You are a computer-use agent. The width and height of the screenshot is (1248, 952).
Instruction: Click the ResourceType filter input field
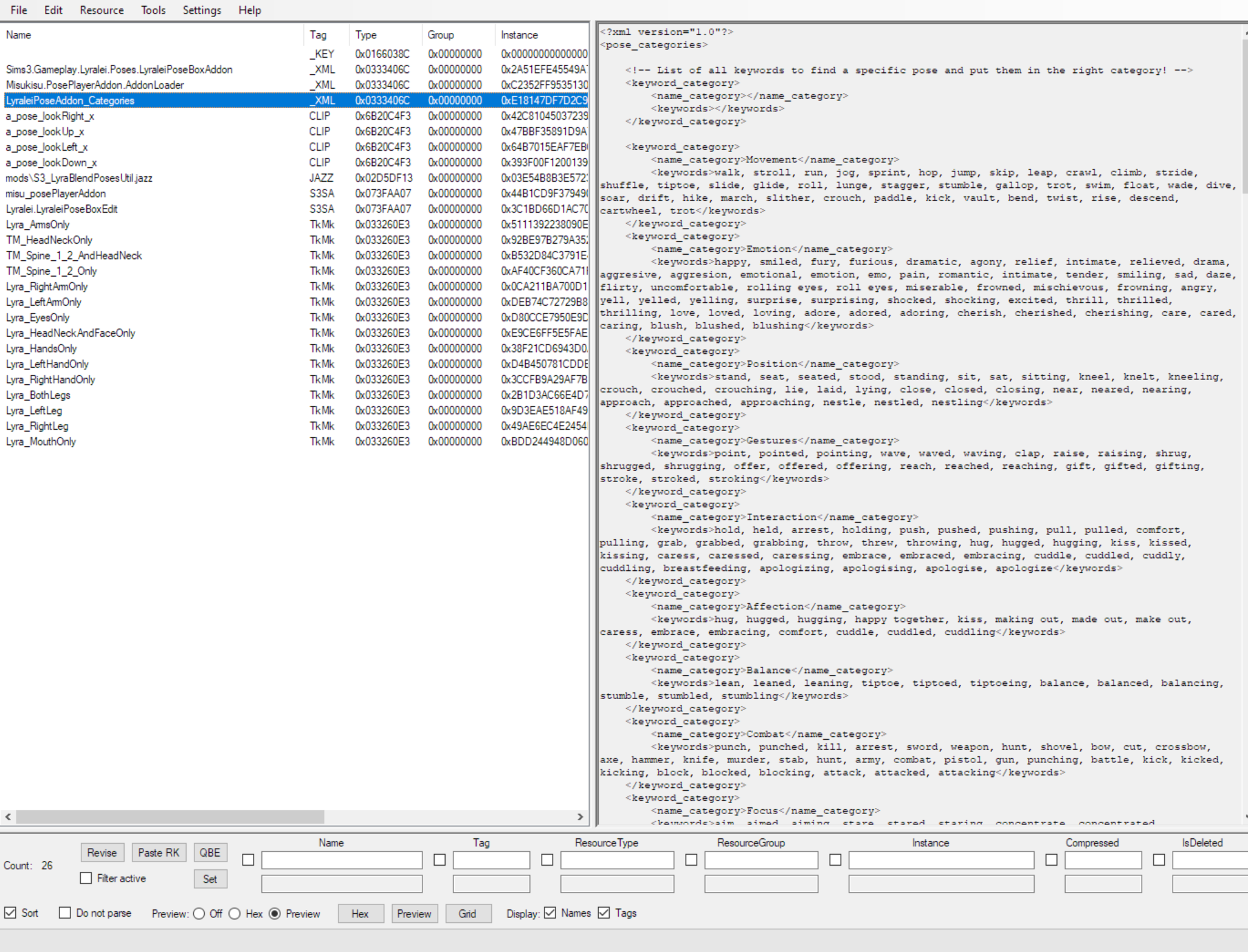pyautogui.click(x=617, y=860)
